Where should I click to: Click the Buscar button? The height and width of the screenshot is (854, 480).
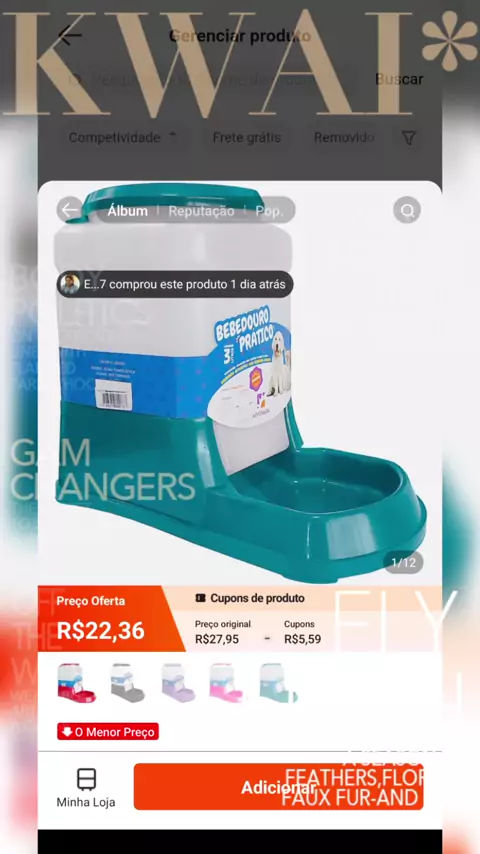(399, 80)
